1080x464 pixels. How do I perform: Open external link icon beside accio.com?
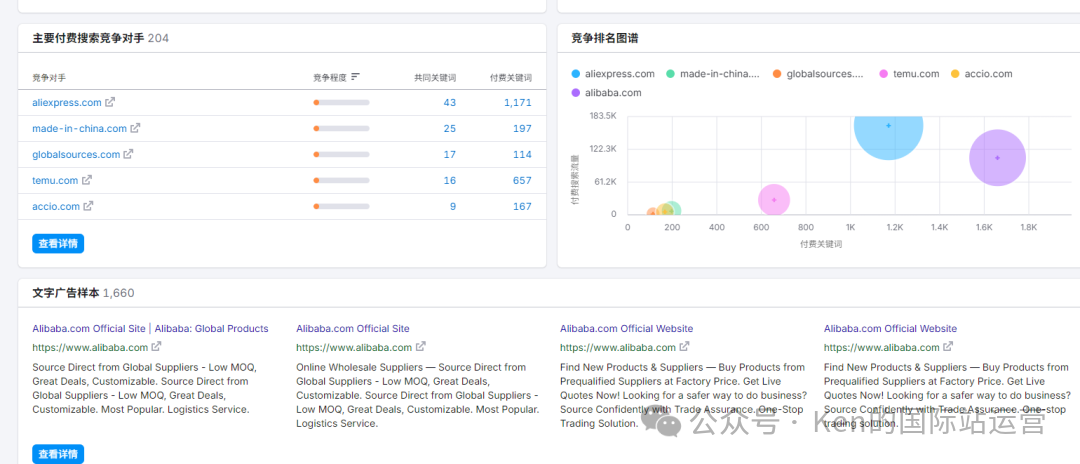(88, 206)
